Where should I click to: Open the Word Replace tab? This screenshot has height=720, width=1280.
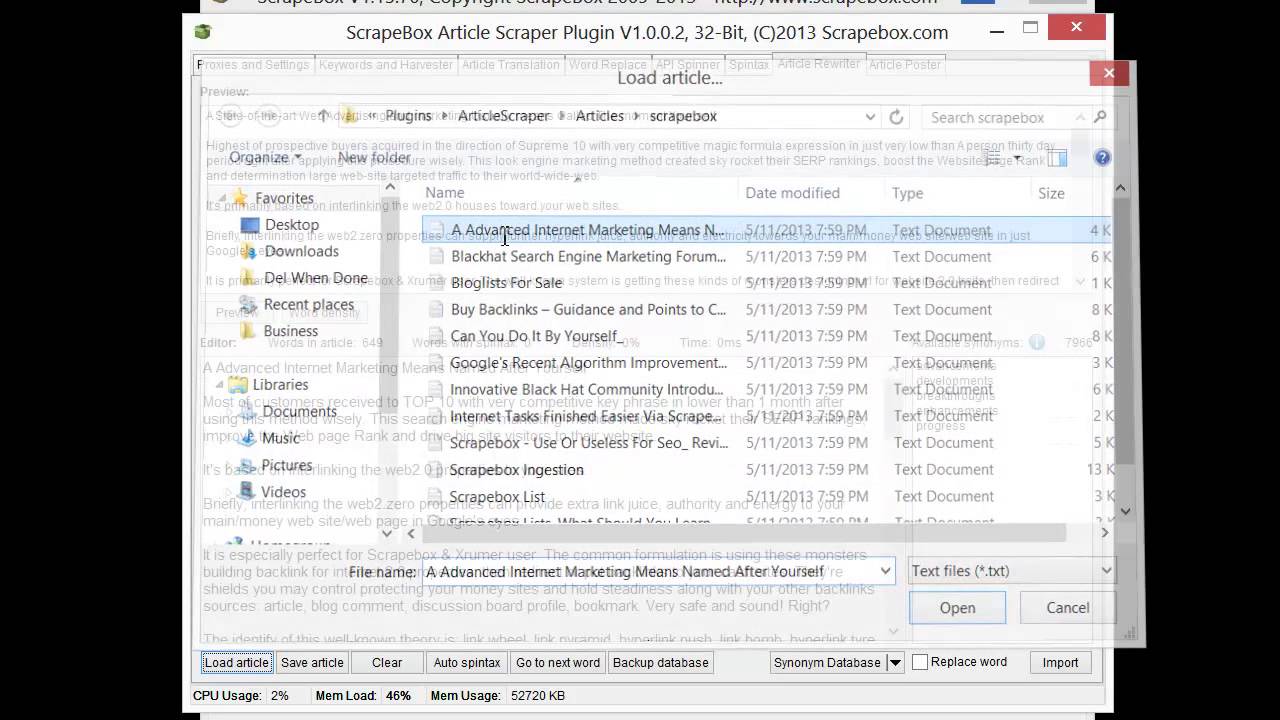click(x=607, y=65)
